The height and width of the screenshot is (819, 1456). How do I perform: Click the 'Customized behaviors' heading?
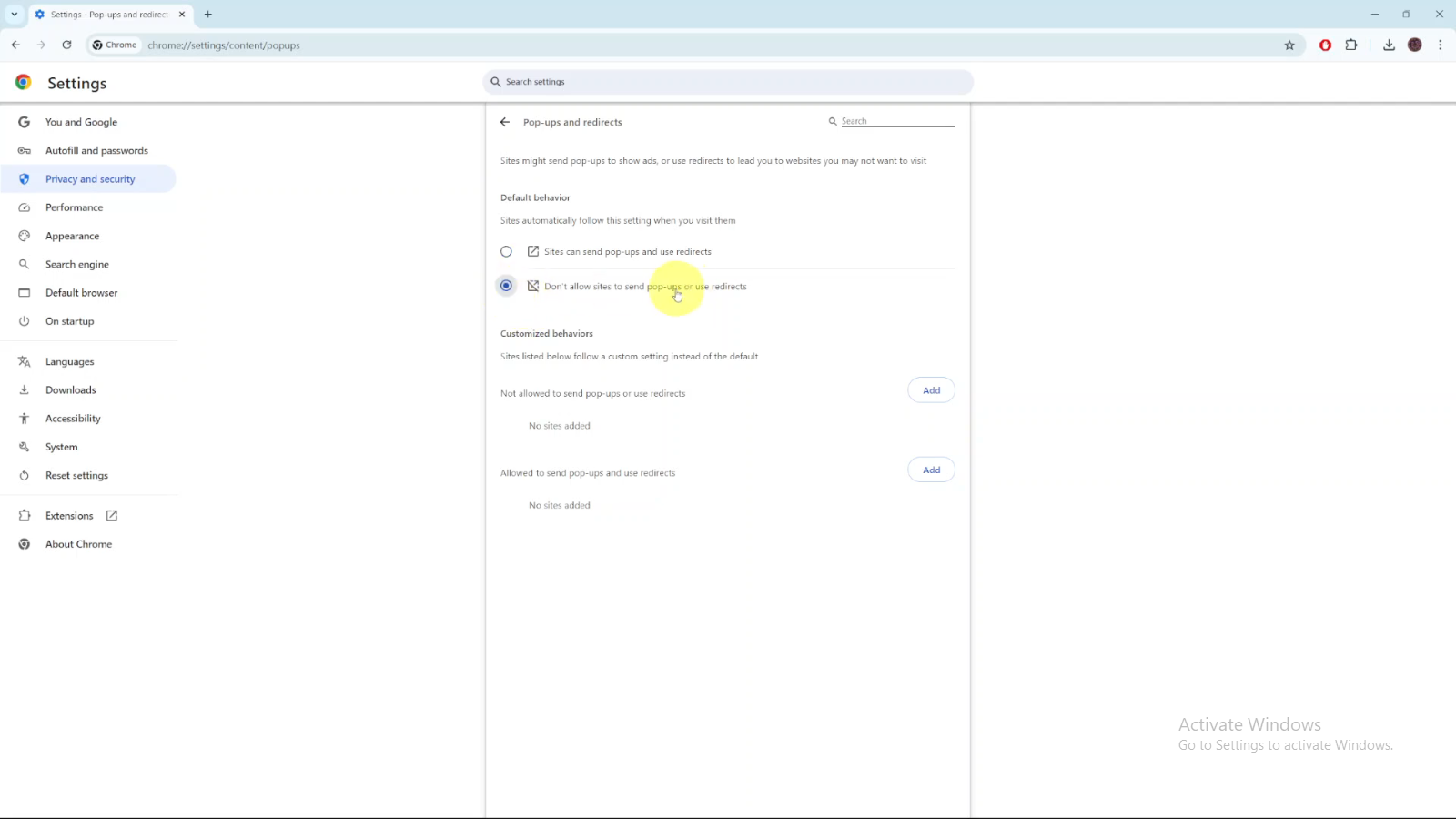coord(547,334)
